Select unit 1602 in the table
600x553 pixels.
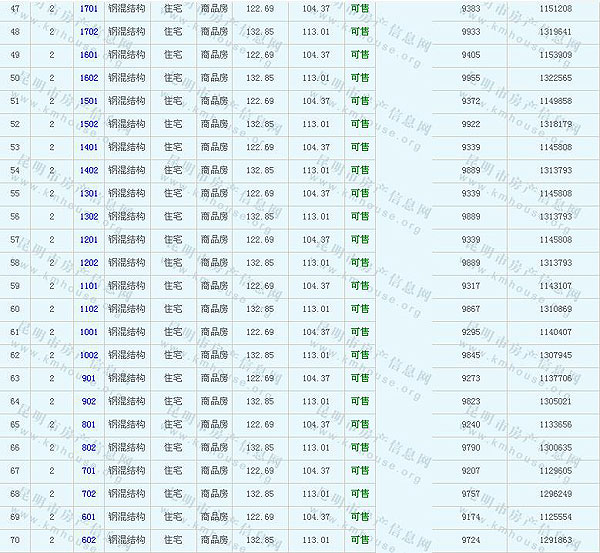coord(89,77)
